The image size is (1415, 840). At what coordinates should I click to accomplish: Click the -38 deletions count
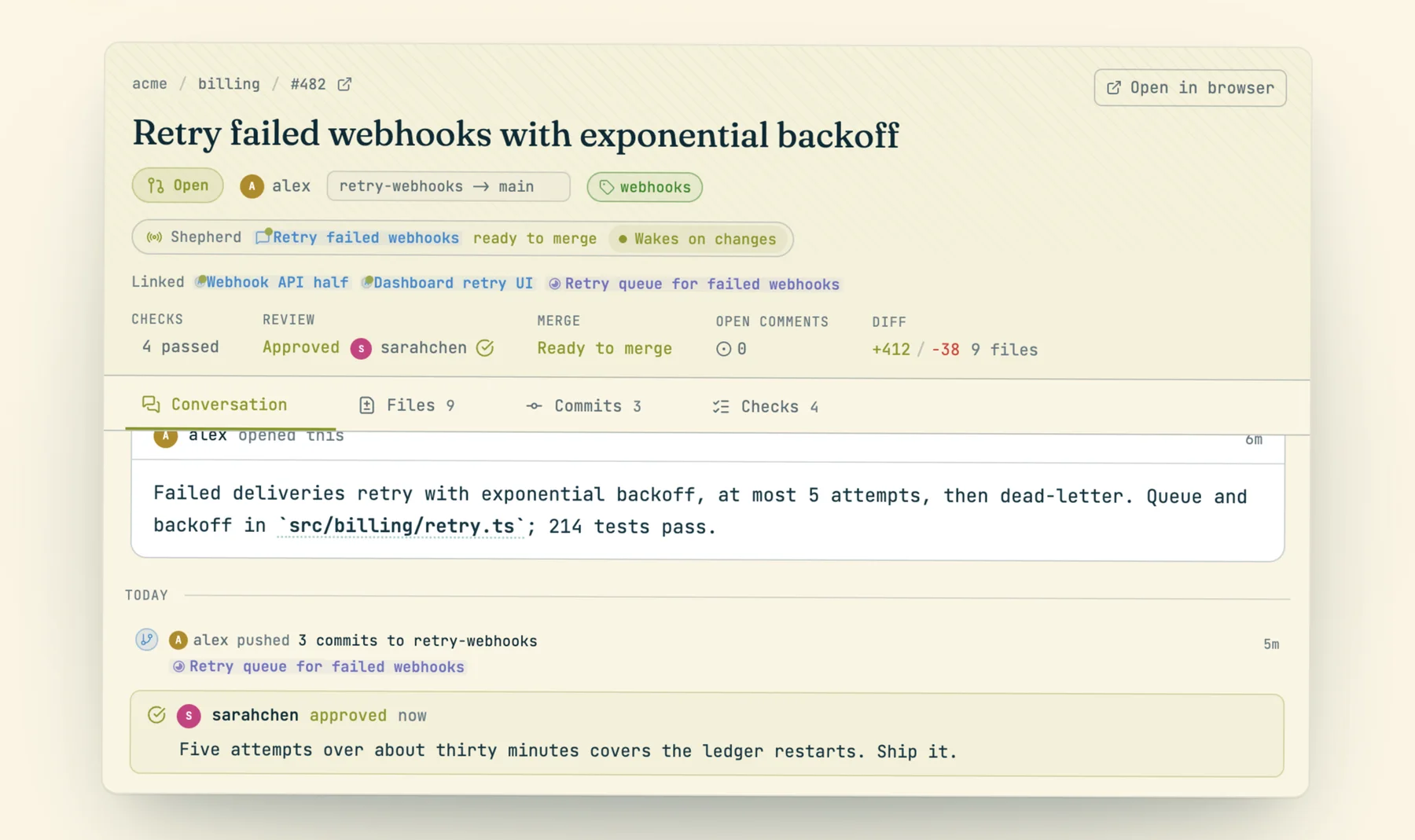tap(945, 350)
